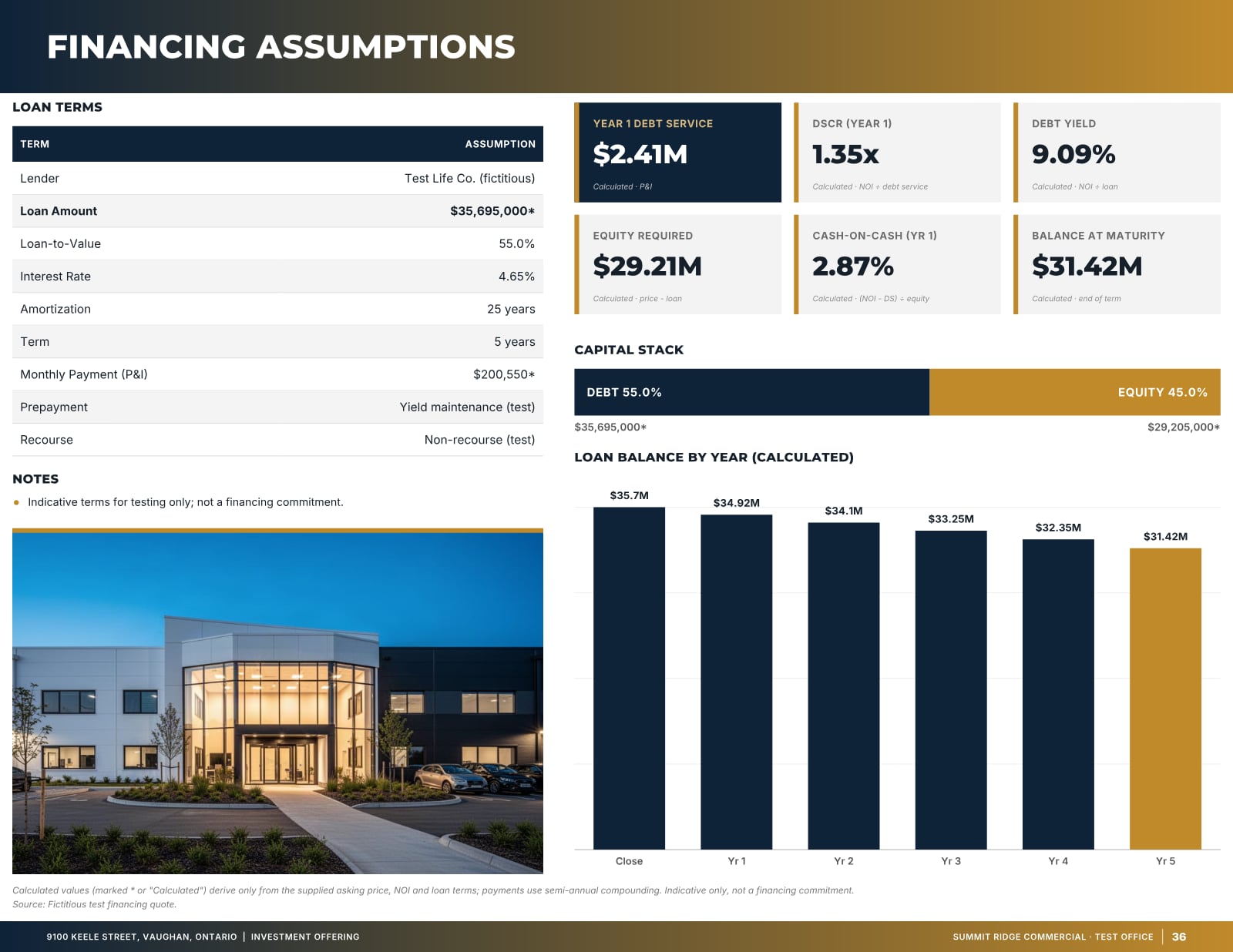Click the CAPITAL STACK heading
Image resolution: width=1233 pixels, height=952 pixels.
click(x=629, y=350)
